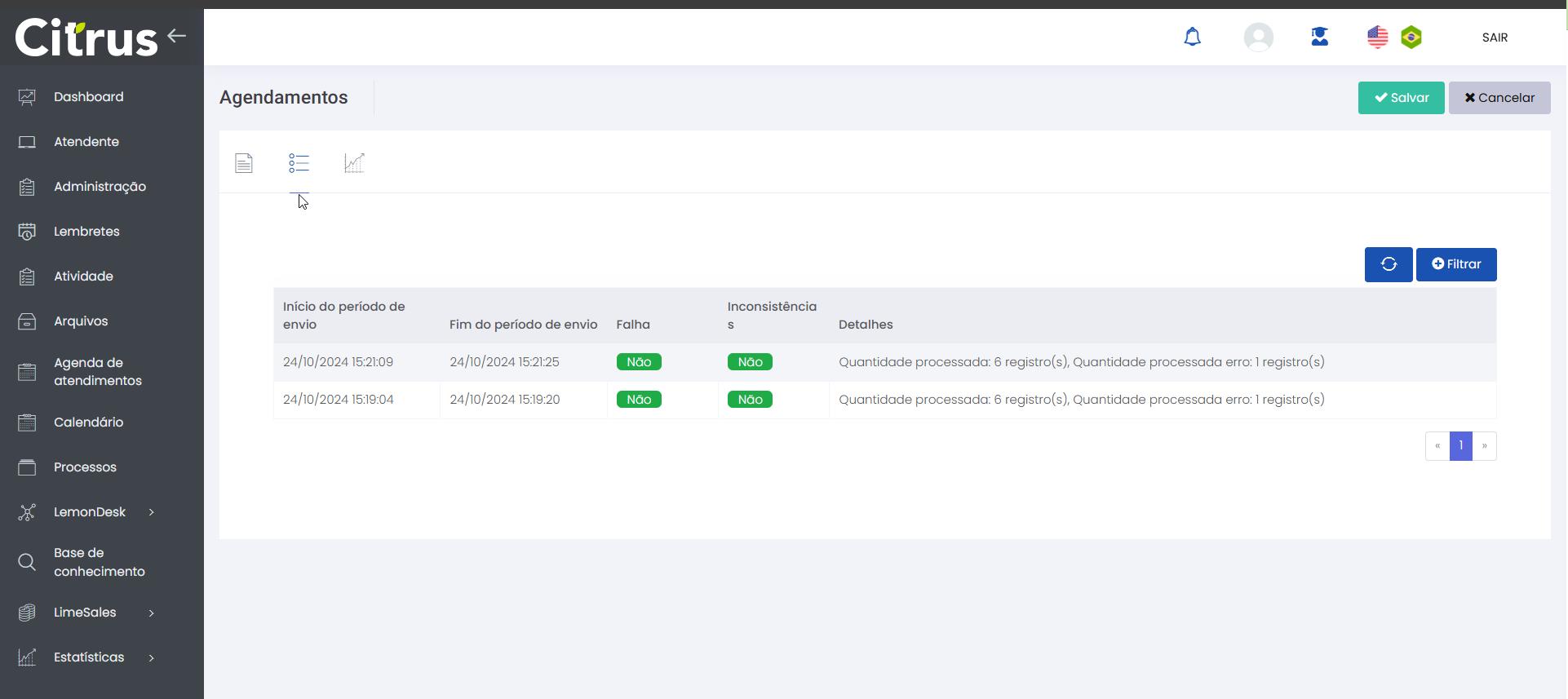This screenshot has height=699, width=1568.
Task: Select the list view tab icon
Action: pos(299,163)
